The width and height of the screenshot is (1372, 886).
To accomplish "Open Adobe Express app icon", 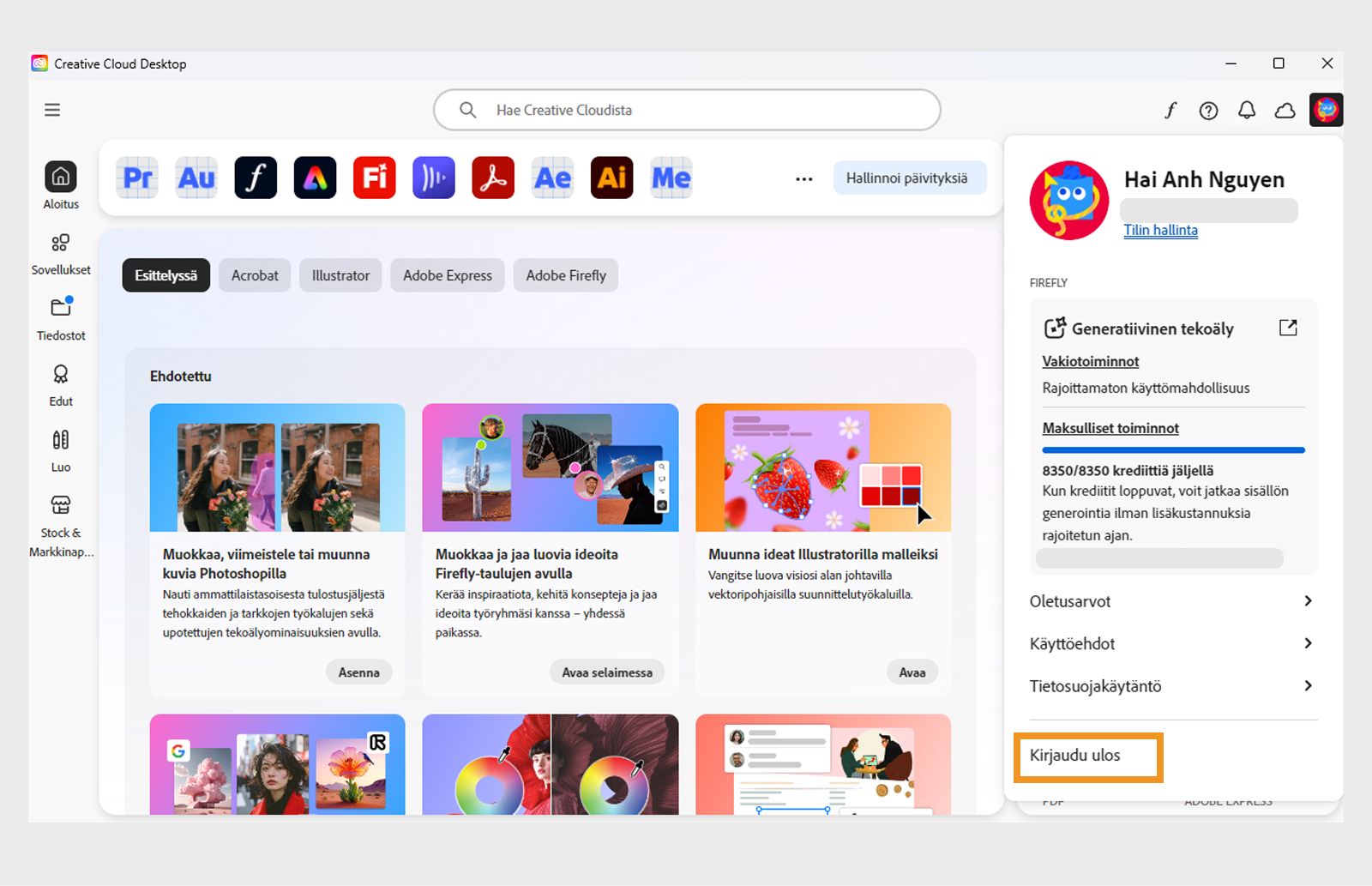I will click(x=315, y=178).
